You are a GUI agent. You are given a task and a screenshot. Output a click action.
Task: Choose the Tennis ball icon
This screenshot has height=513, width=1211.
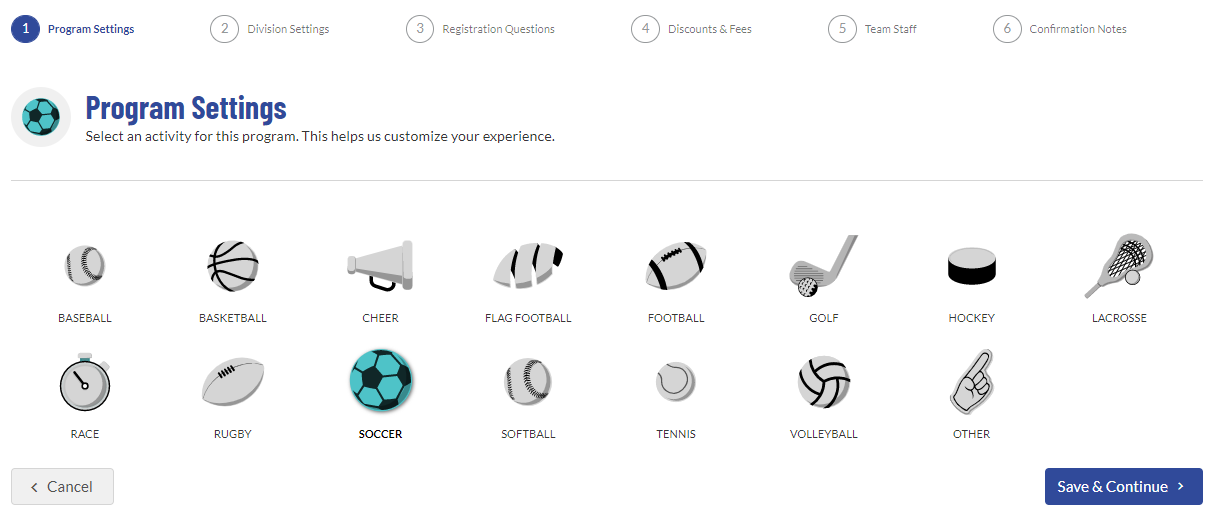click(676, 382)
